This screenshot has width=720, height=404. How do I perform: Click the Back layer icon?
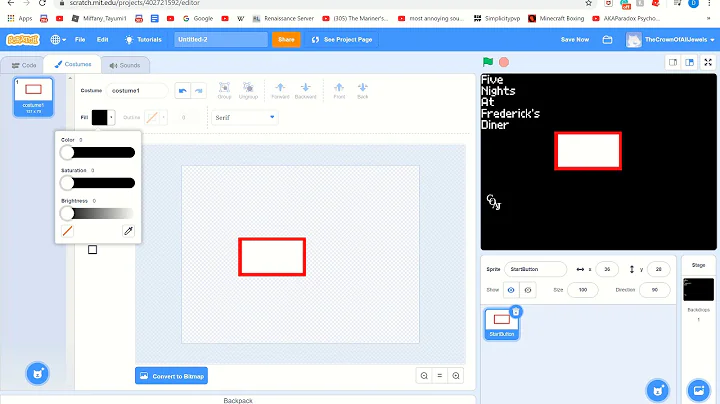tap(362, 90)
